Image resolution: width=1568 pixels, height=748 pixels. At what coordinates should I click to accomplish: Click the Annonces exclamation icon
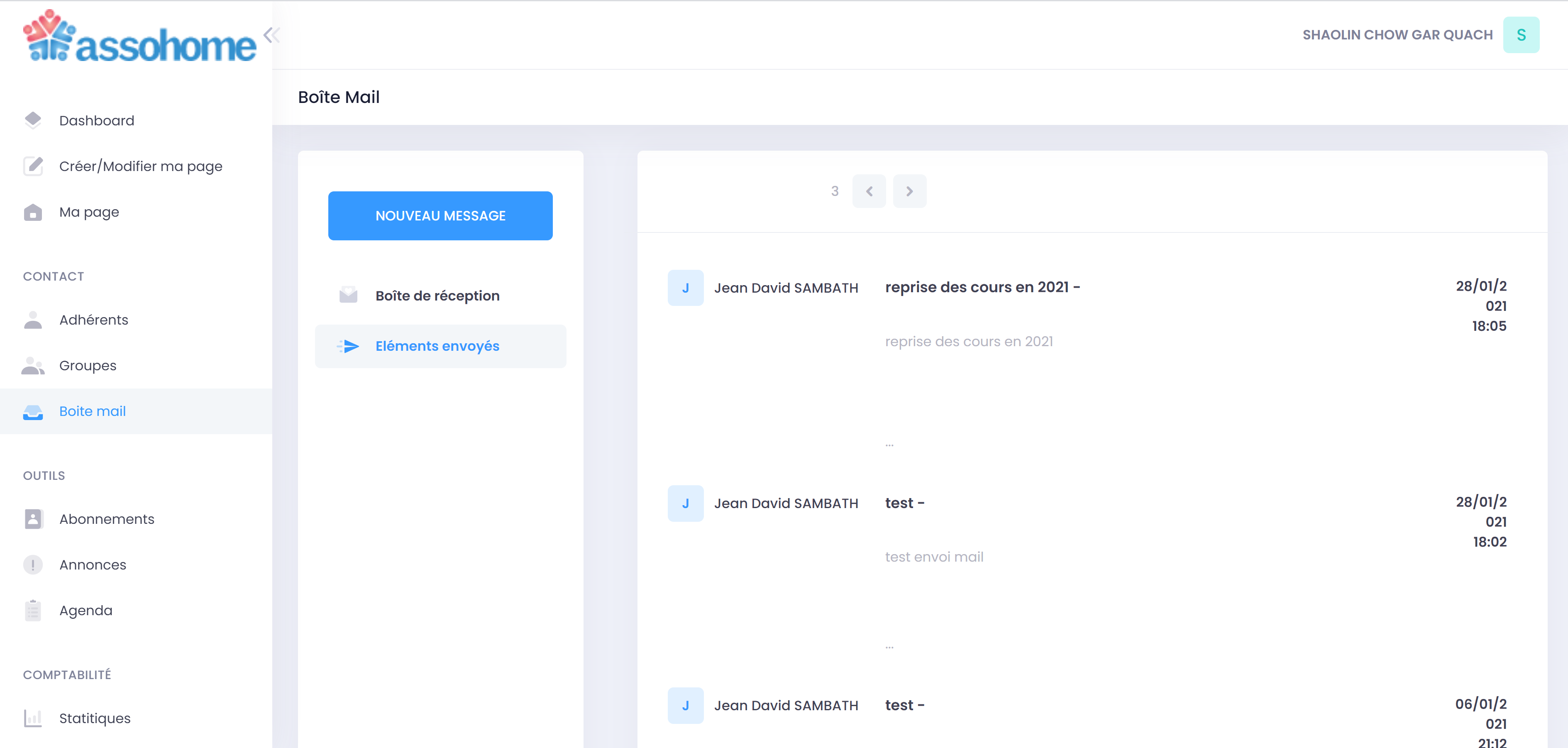[x=33, y=564]
